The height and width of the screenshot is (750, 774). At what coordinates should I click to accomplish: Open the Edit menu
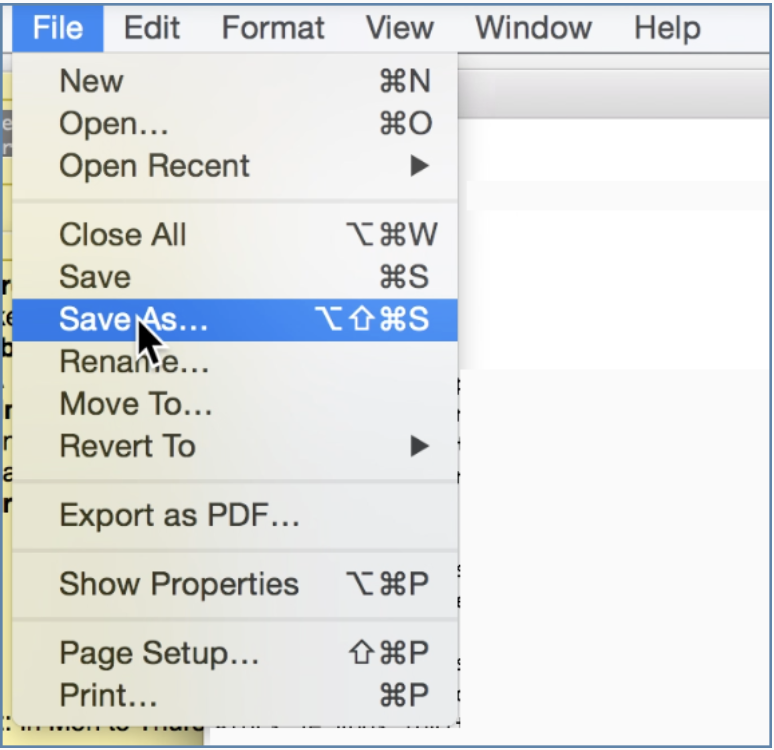[x=152, y=27]
